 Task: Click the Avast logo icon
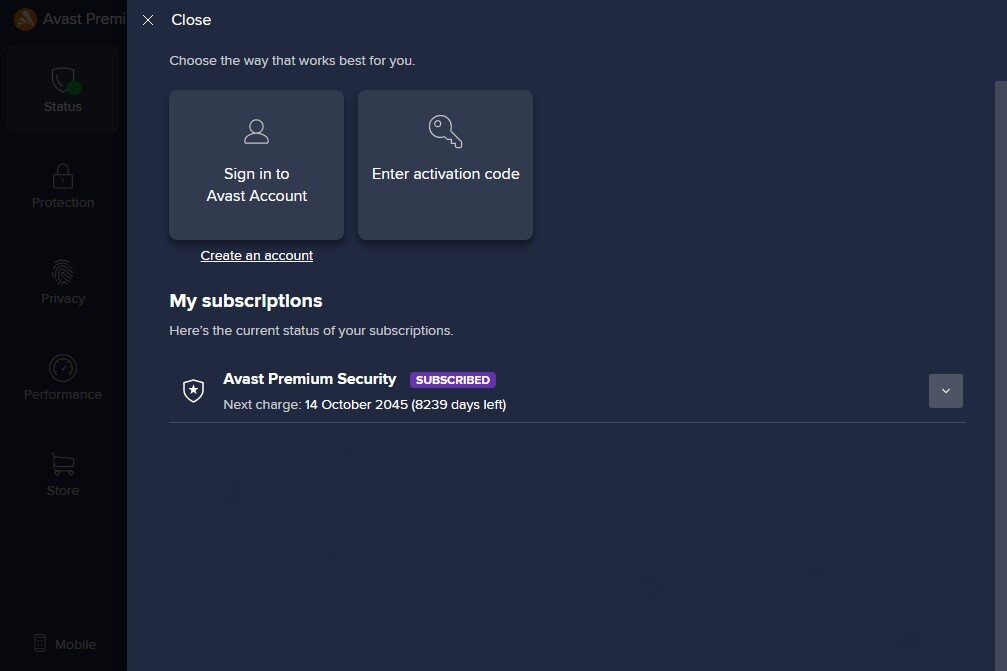click(25, 19)
